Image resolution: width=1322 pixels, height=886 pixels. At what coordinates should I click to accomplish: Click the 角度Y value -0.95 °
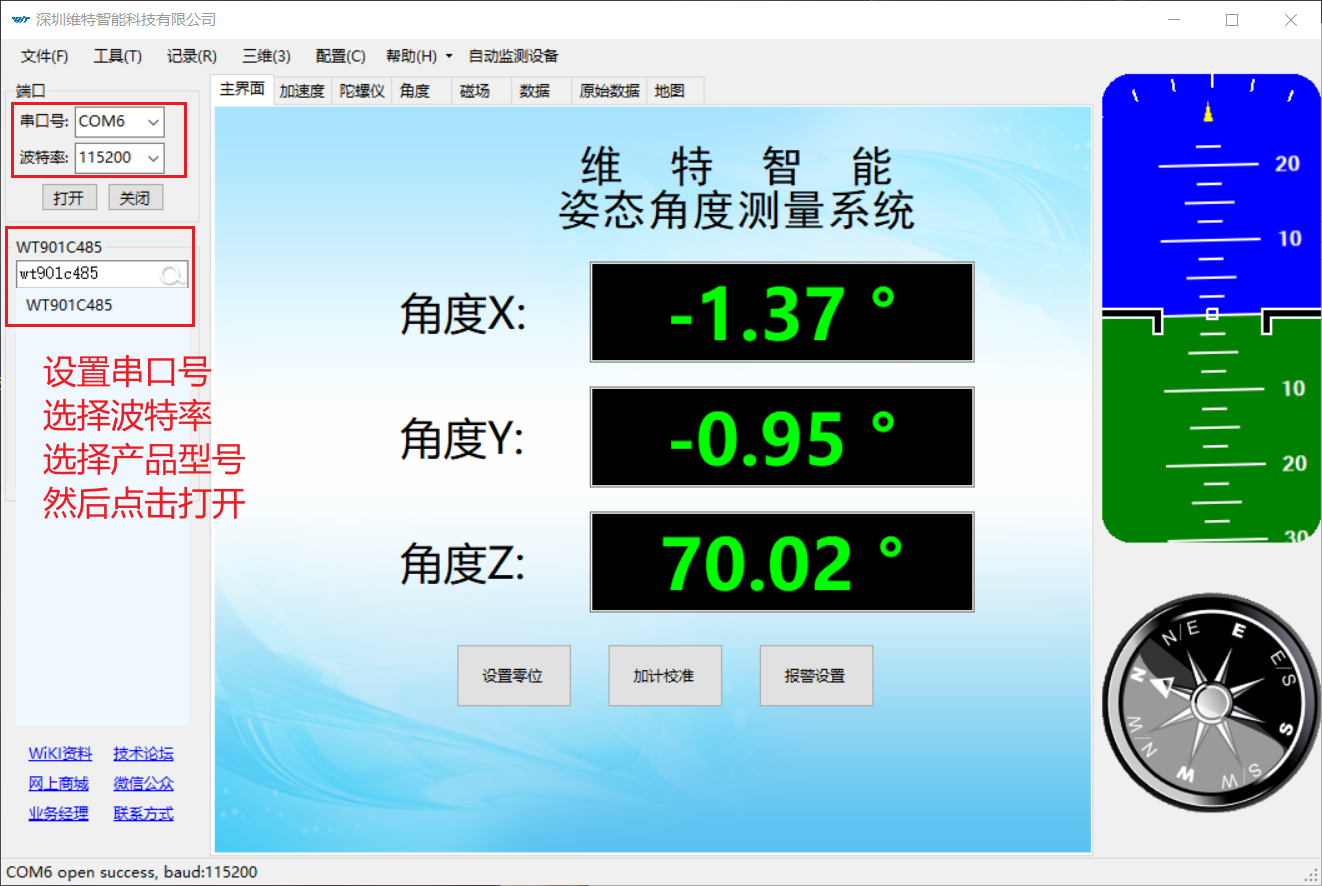782,437
